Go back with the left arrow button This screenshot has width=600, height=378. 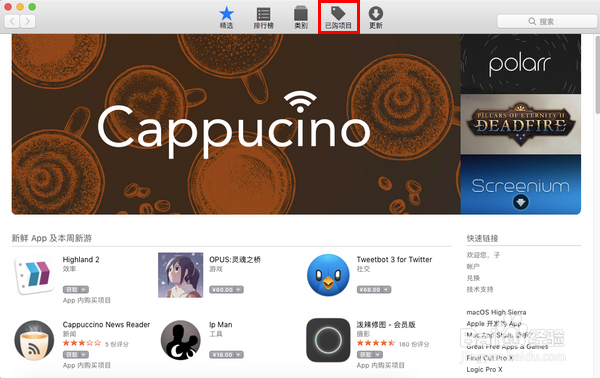[x=12, y=21]
